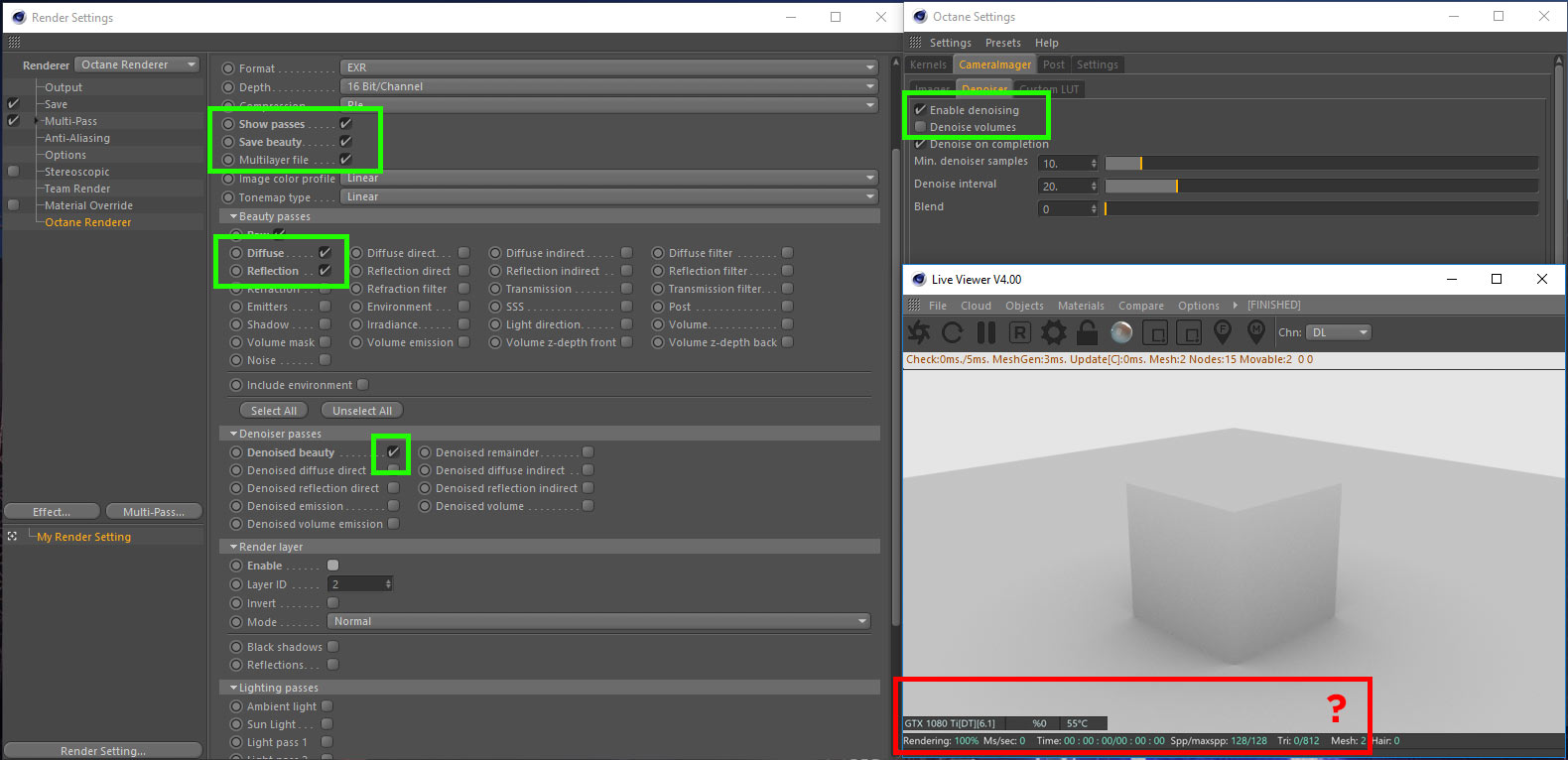This screenshot has height=760, width=1568.
Task: Collapse the Denoiser passes section
Action: point(234,434)
